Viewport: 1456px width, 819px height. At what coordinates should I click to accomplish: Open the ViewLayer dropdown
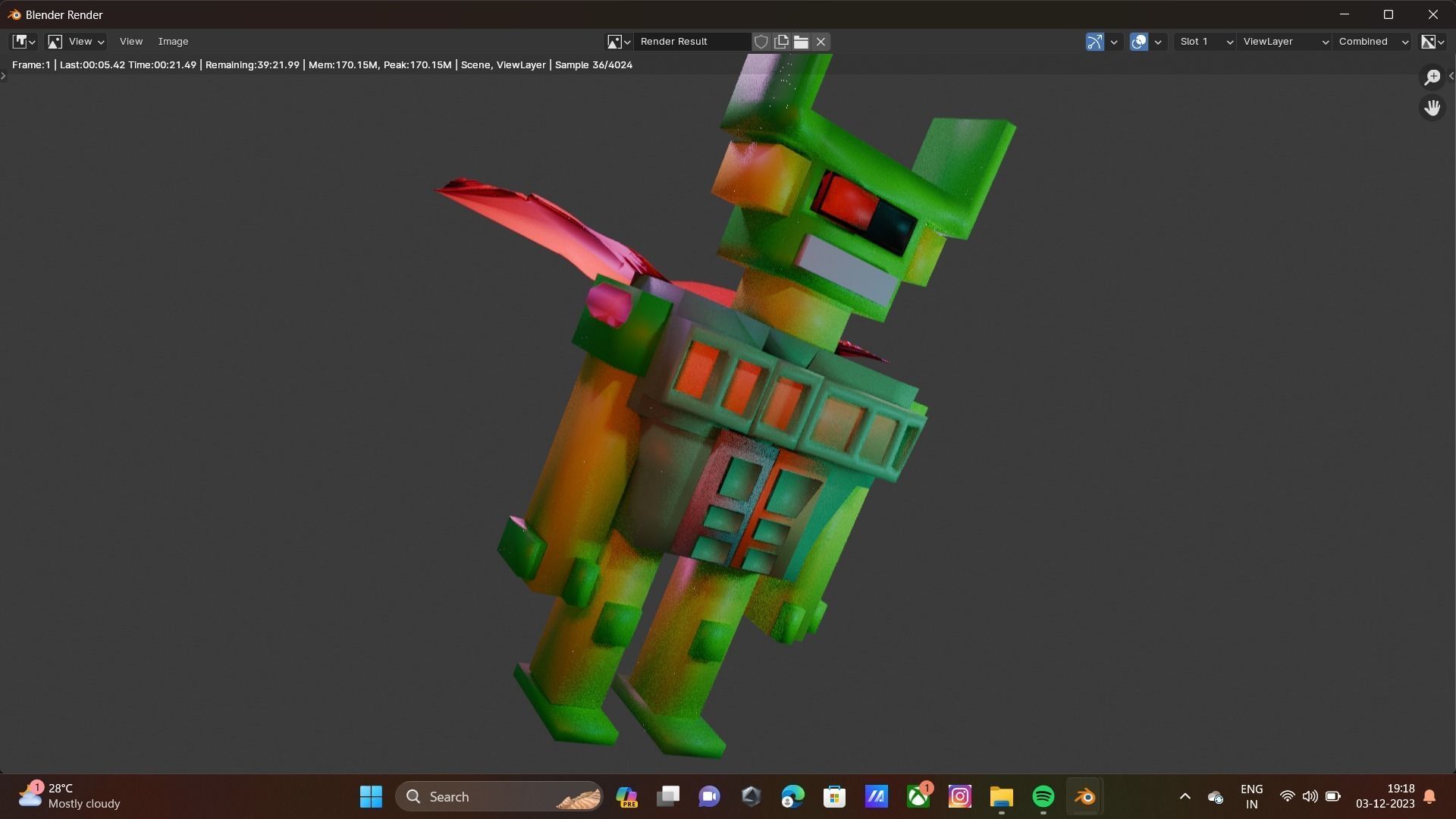click(x=1285, y=42)
